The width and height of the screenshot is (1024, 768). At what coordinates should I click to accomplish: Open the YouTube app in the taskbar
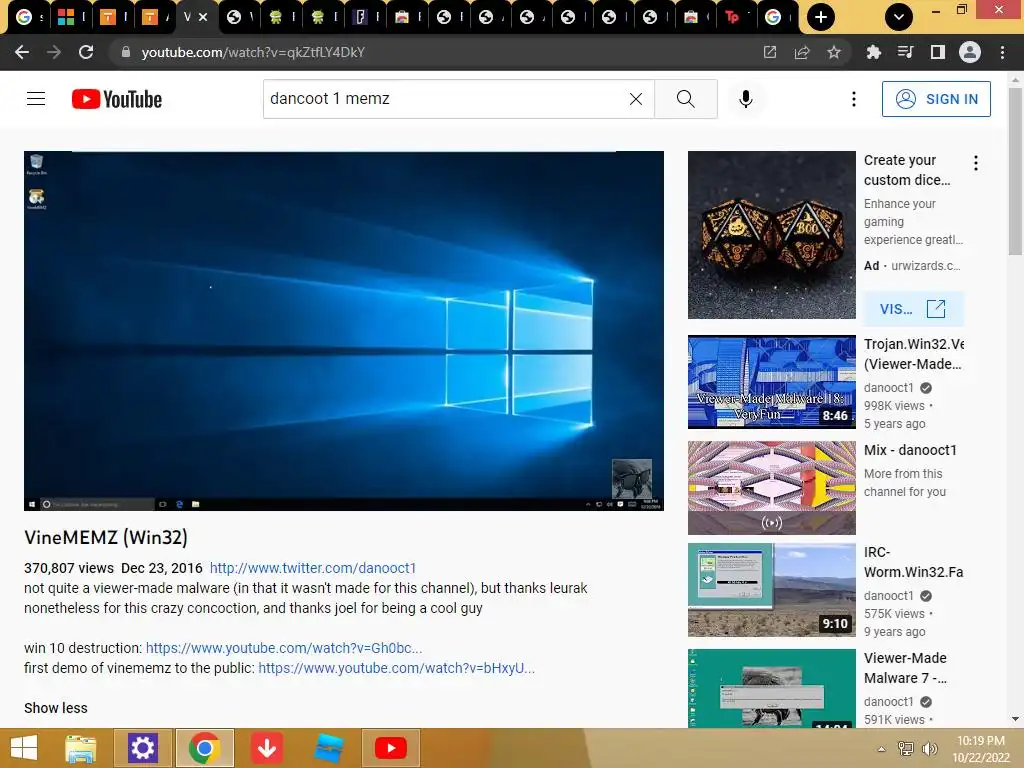pyautogui.click(x=391, y=748)
